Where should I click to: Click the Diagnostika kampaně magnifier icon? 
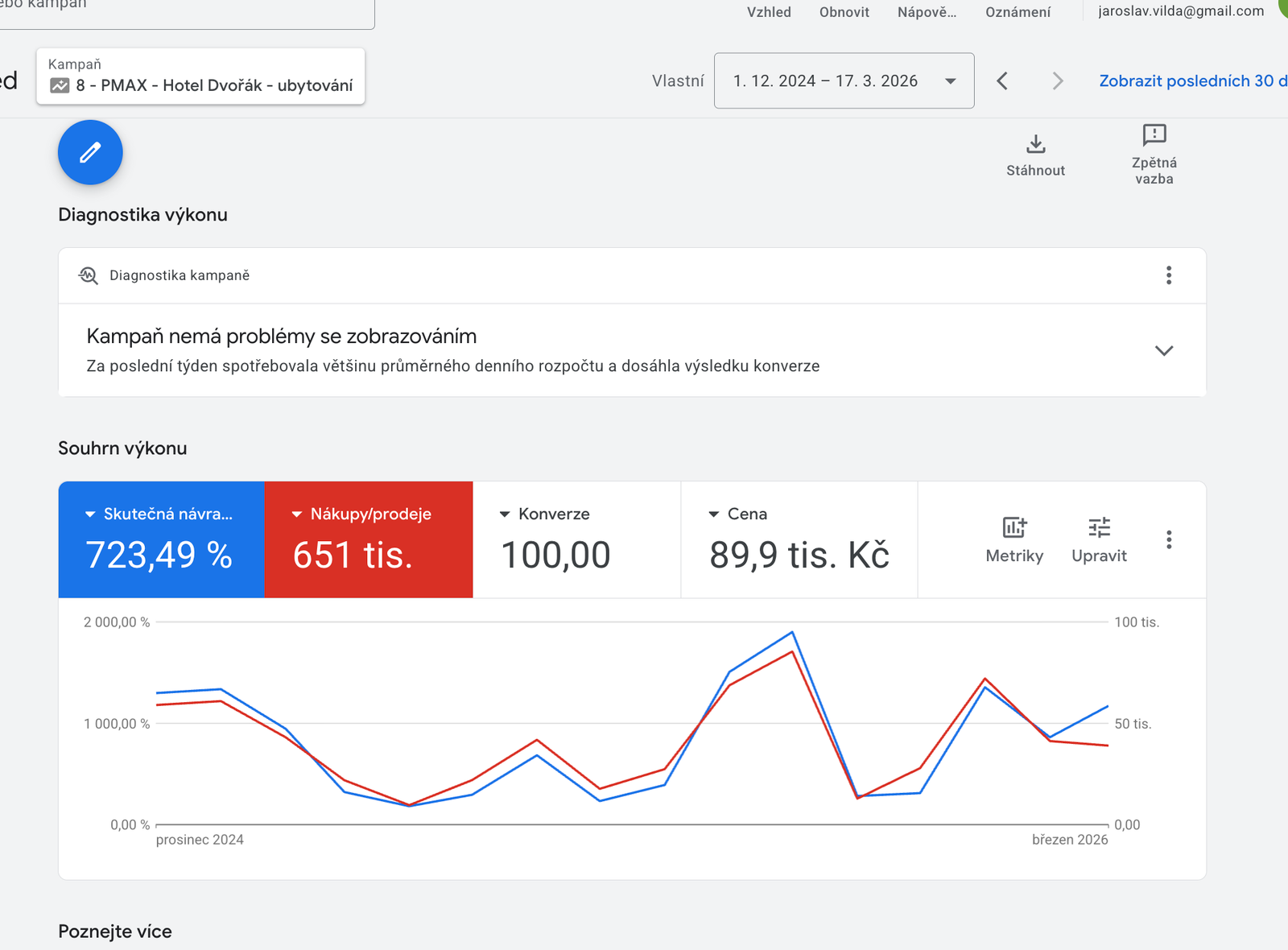click(x=89, y=275)
